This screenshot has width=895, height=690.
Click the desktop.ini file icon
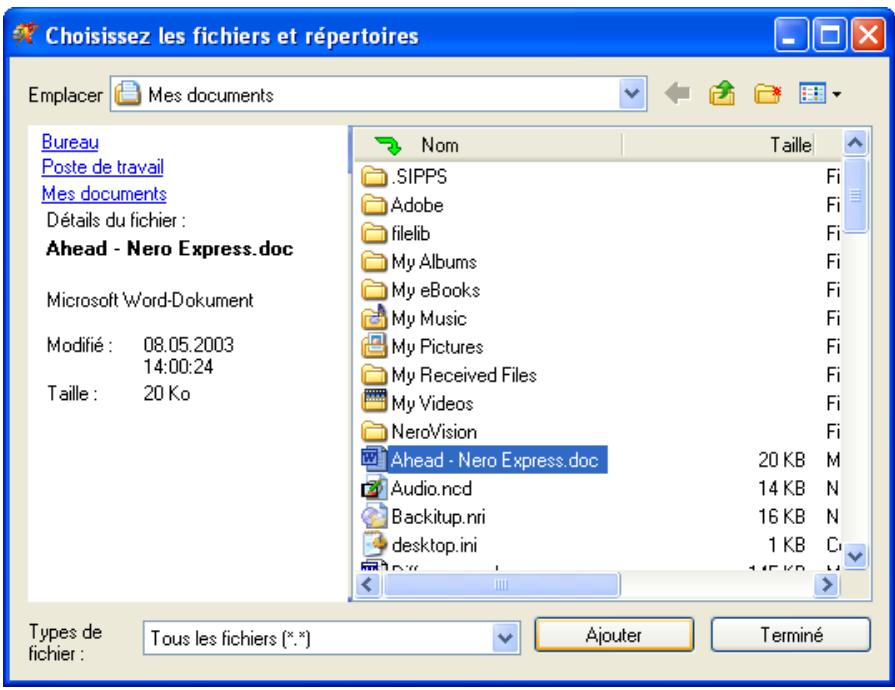(374, 544)
